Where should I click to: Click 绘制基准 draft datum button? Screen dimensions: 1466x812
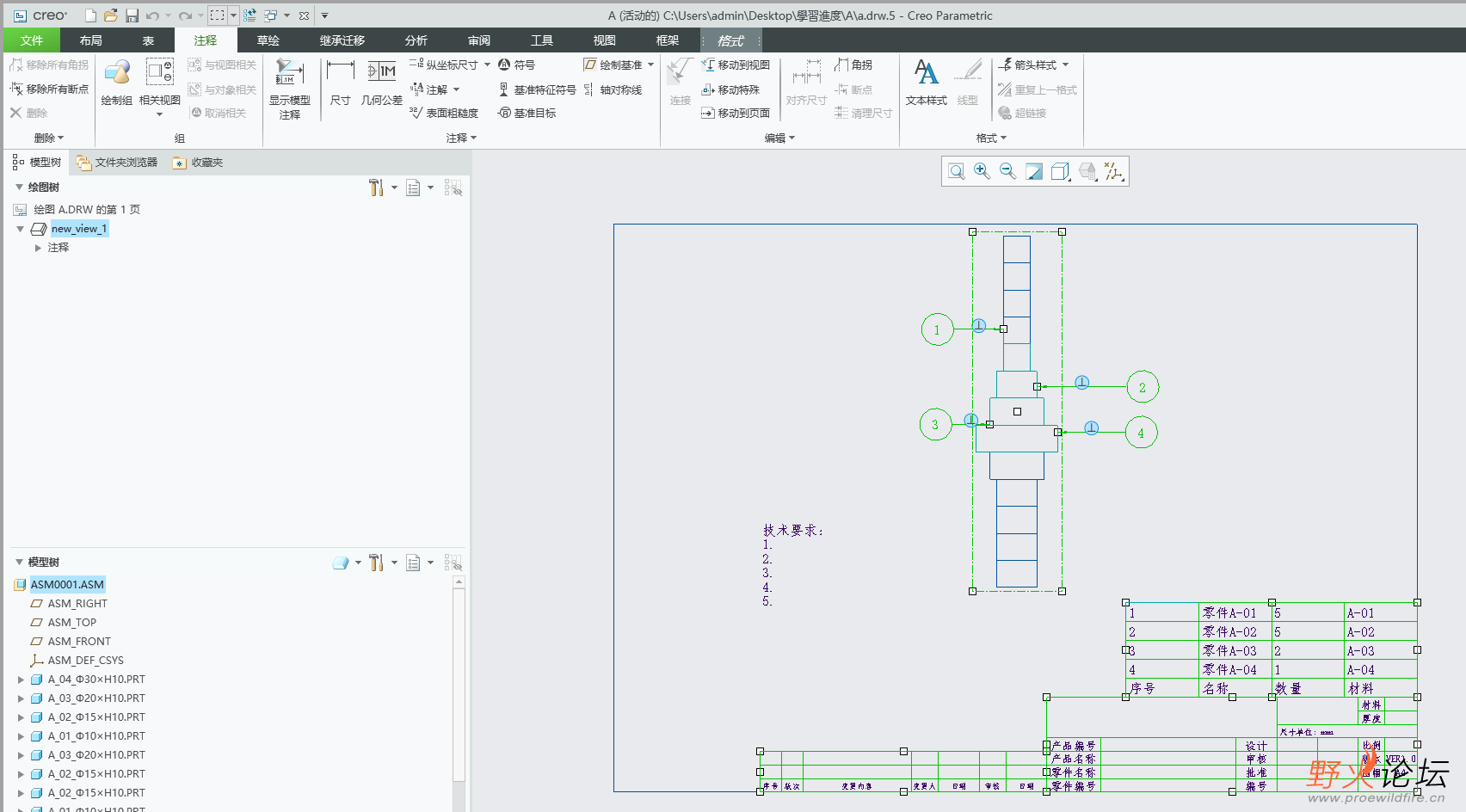point(613,65)
